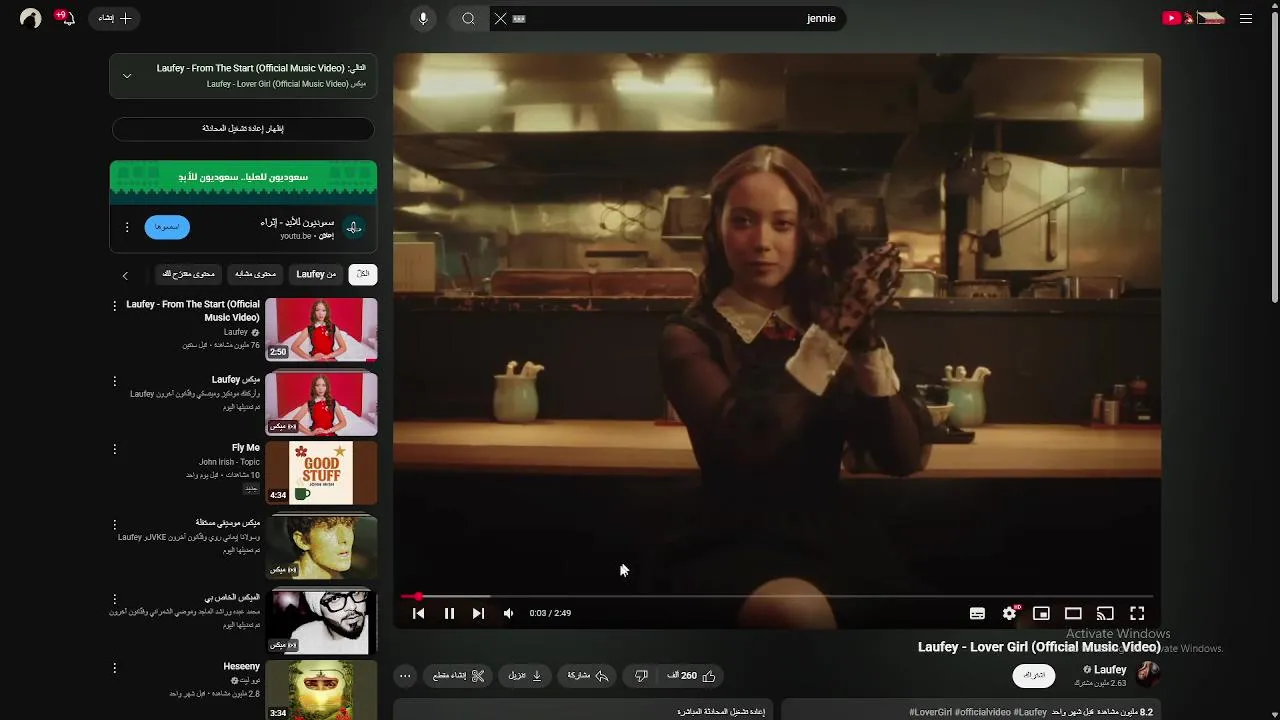This screenshot has height=720, width=1280.
Task: Create a clip (إنشاء مقطع)
Action: pos(458,676)
